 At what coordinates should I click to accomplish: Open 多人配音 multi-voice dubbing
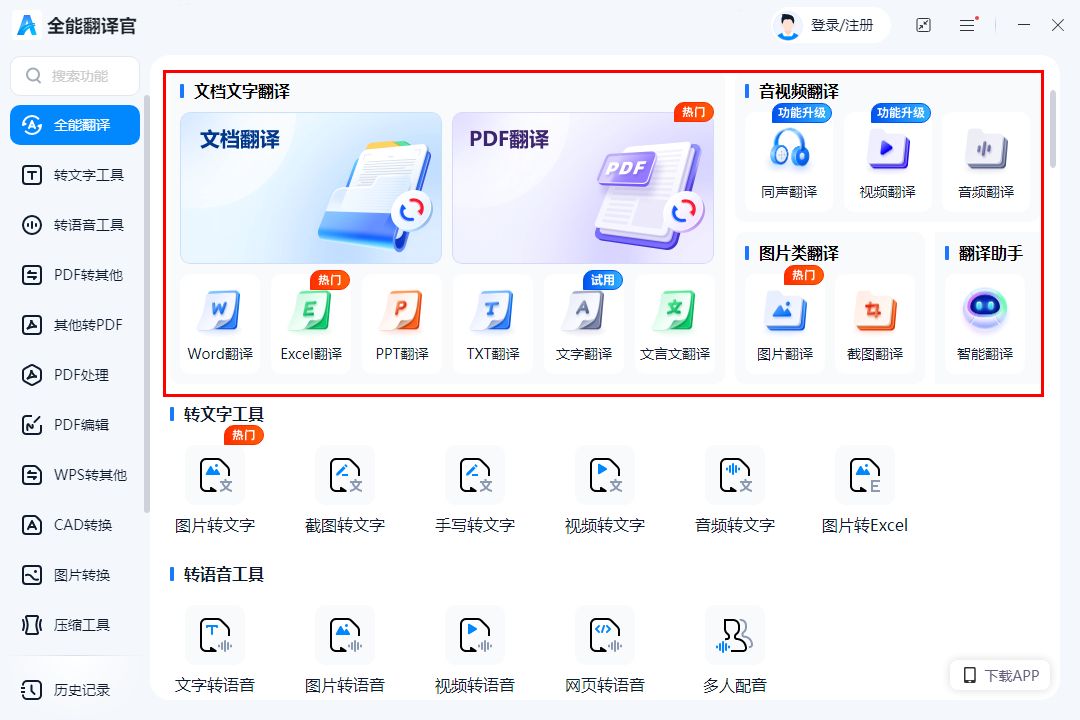pyautogui.click(x=735, y=650)
